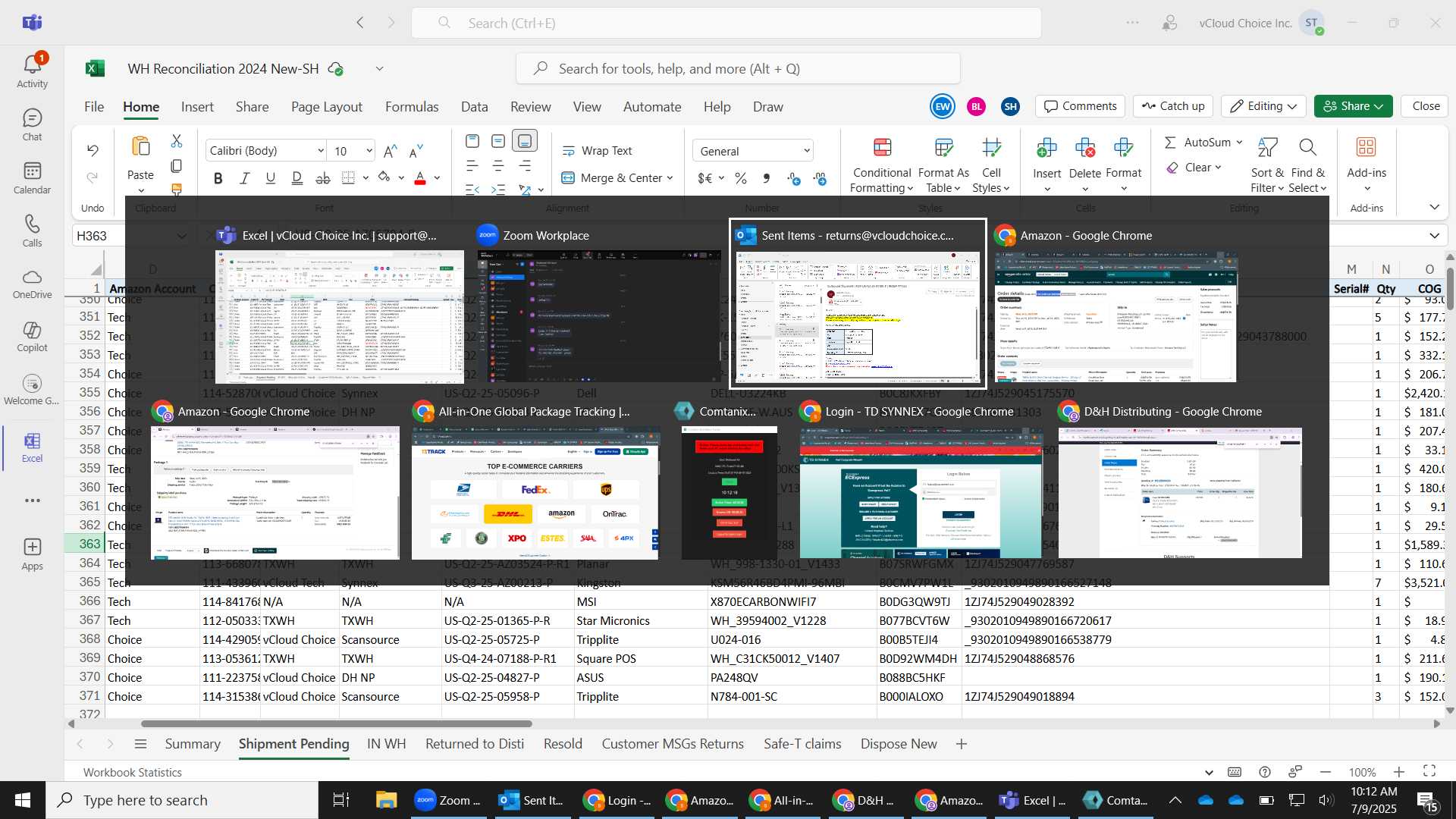Toggle Strikethrough formatting

pos(323,178)
